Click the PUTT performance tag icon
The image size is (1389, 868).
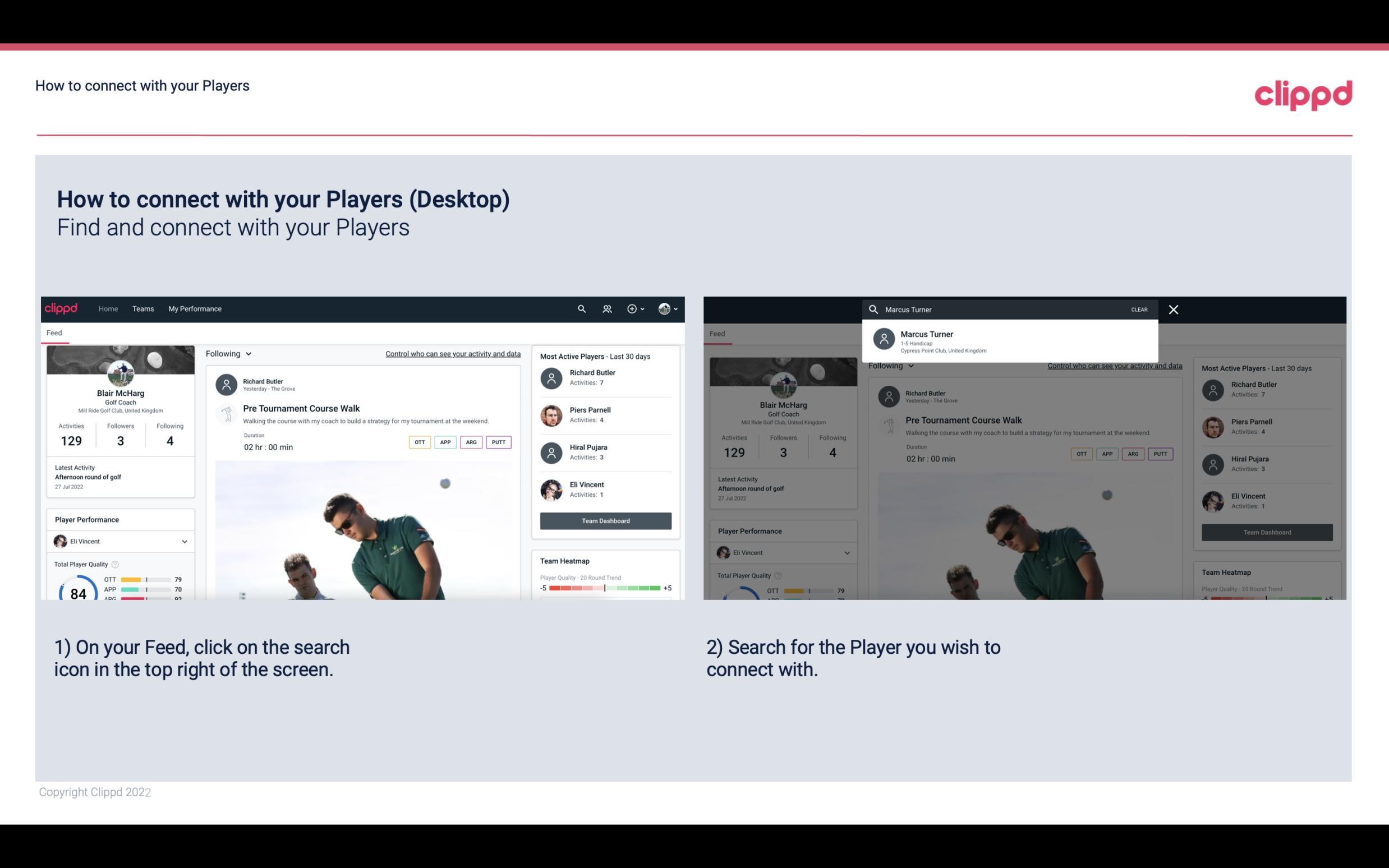(498, 441)
